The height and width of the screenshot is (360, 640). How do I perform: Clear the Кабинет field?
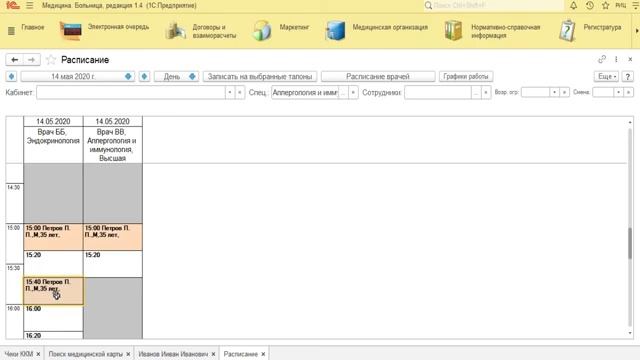[240, 93]
